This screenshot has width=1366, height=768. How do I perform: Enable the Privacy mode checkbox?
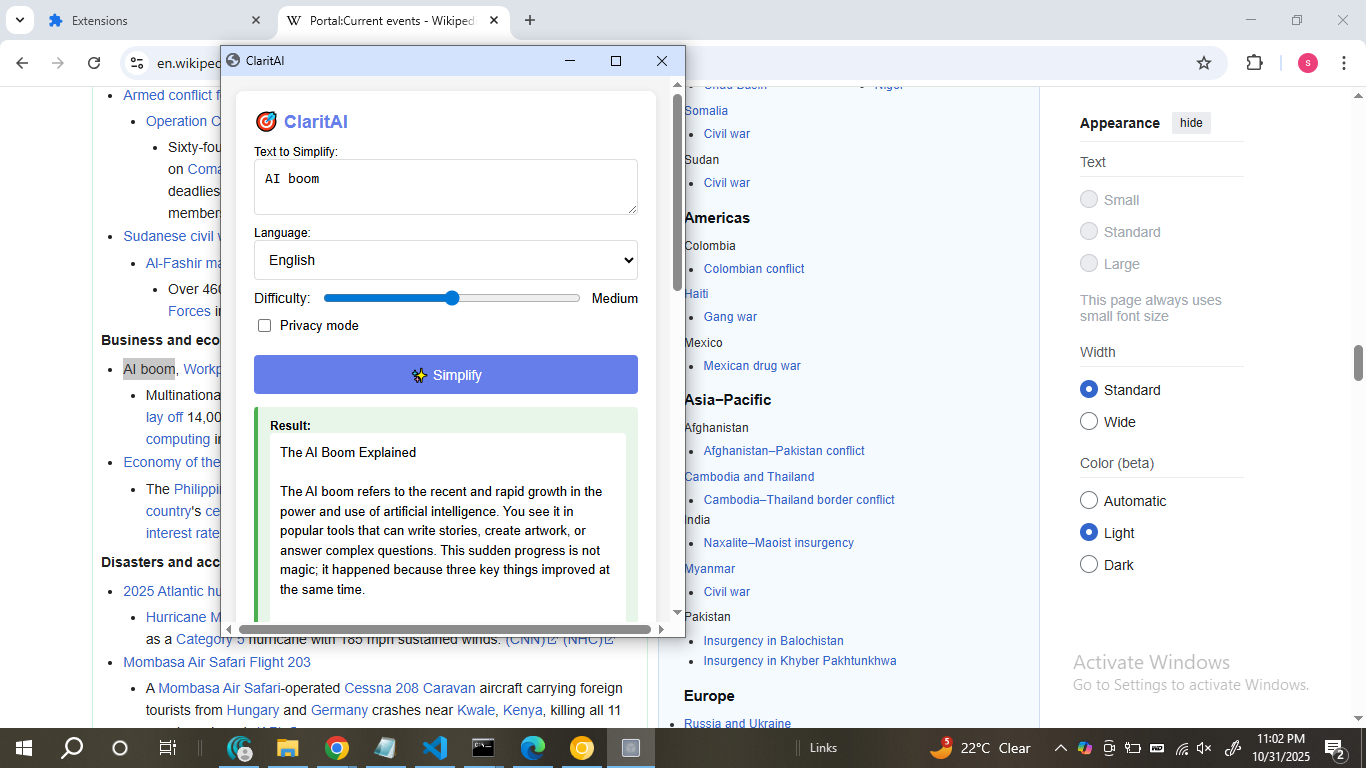point(264,325)
